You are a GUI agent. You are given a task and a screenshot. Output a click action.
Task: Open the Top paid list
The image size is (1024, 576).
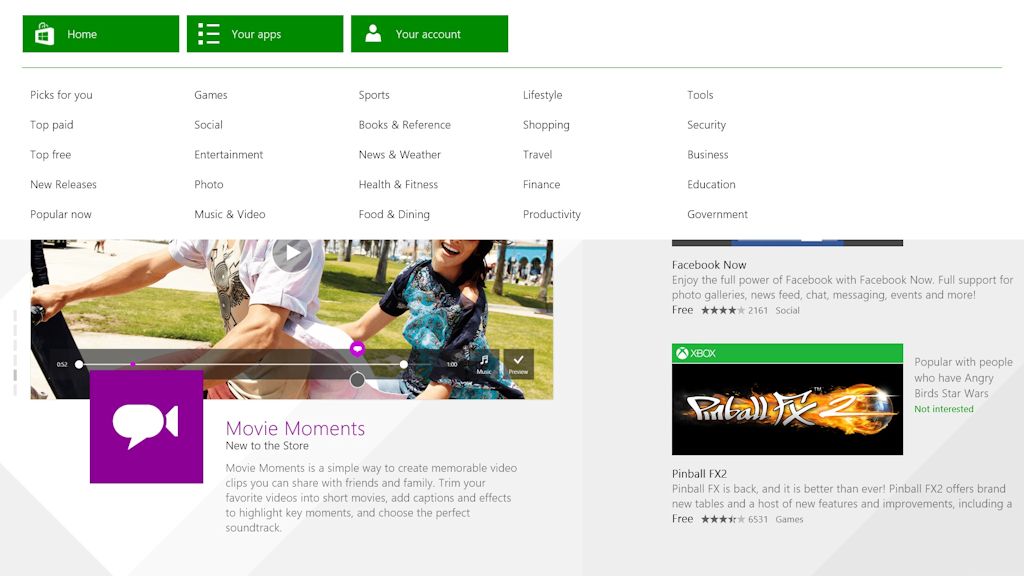(x=52, y=125)
